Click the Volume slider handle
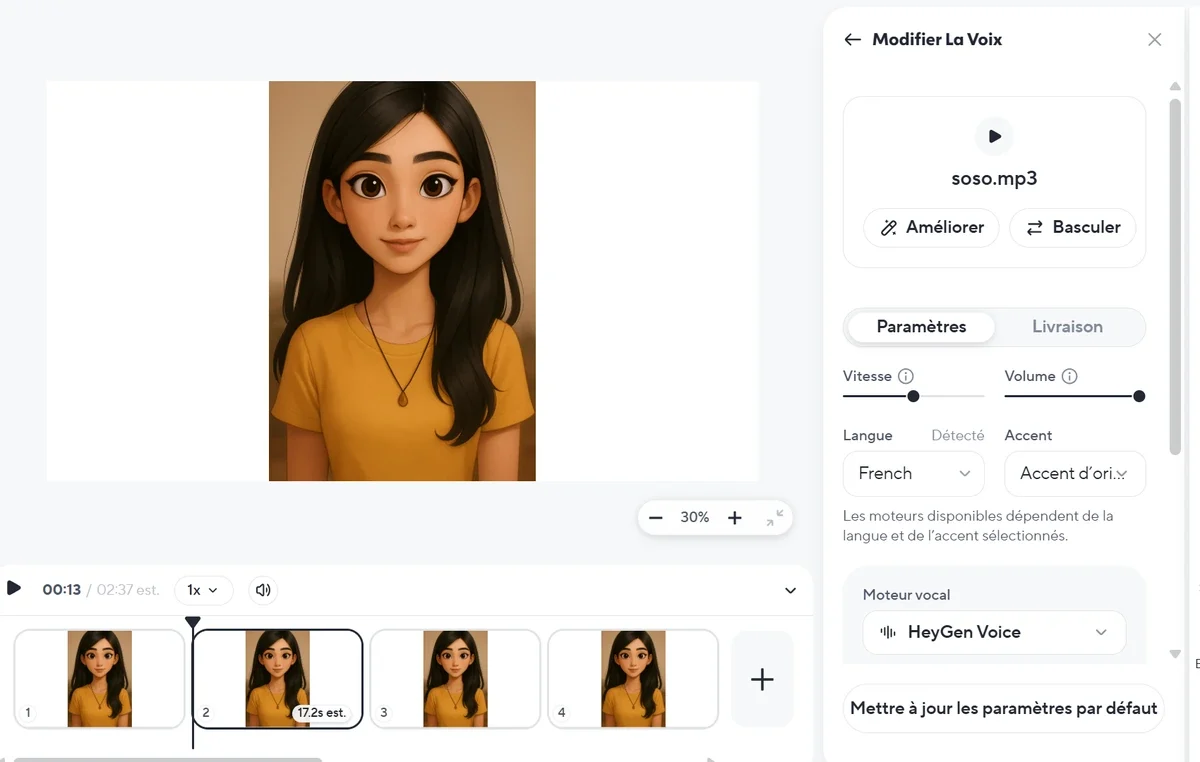This screenshot has width=1200, height=762. point(1139,396)
